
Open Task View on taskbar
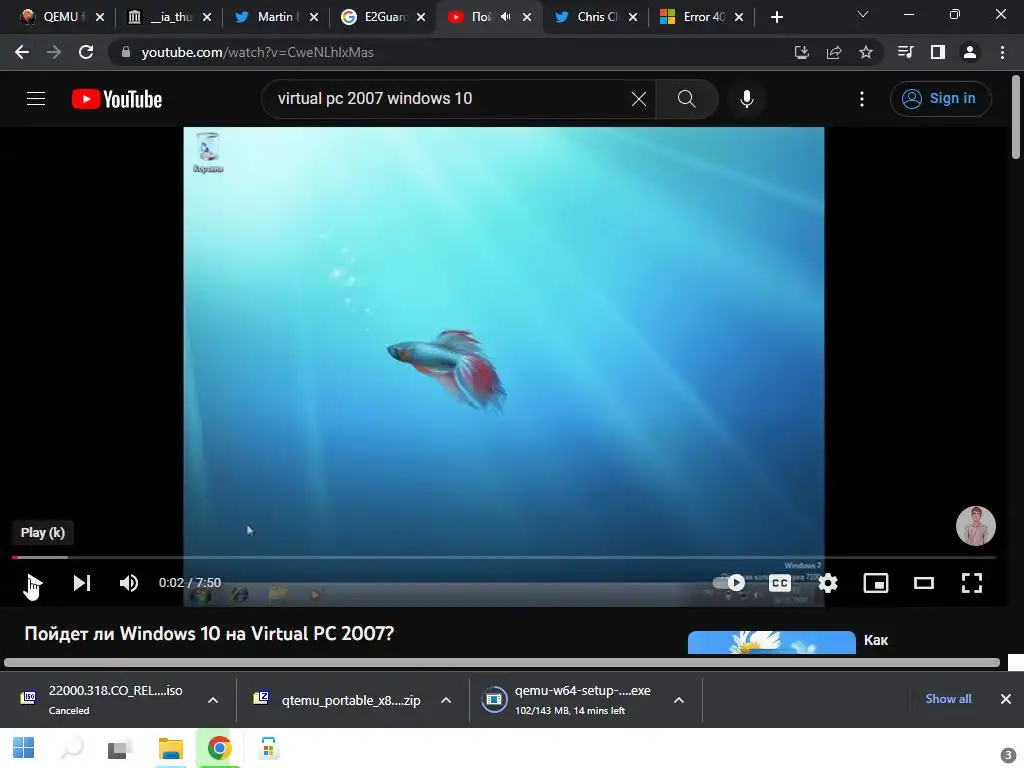point(120,748)
